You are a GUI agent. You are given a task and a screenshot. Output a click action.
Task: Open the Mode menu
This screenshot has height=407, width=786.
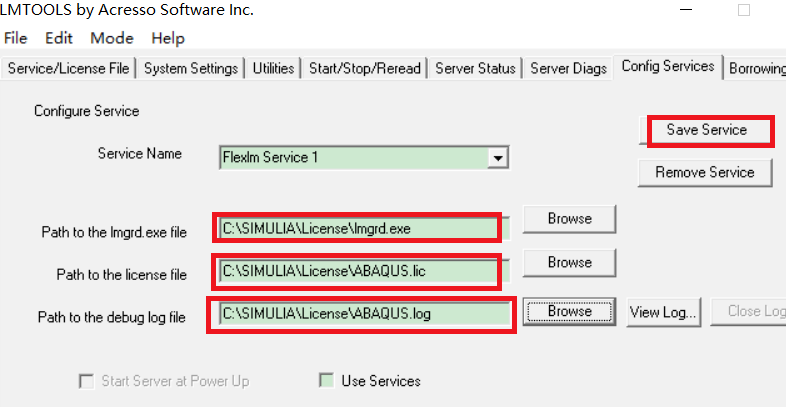point(111,38)
